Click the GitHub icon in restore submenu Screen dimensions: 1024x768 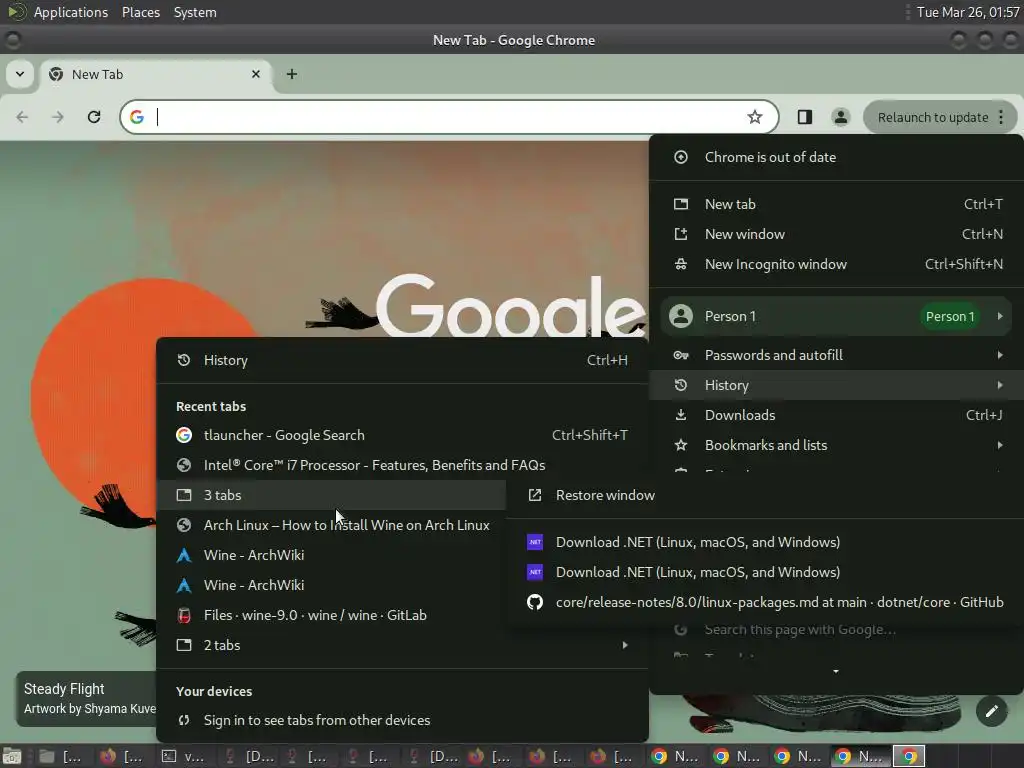[x=535, y=602]
